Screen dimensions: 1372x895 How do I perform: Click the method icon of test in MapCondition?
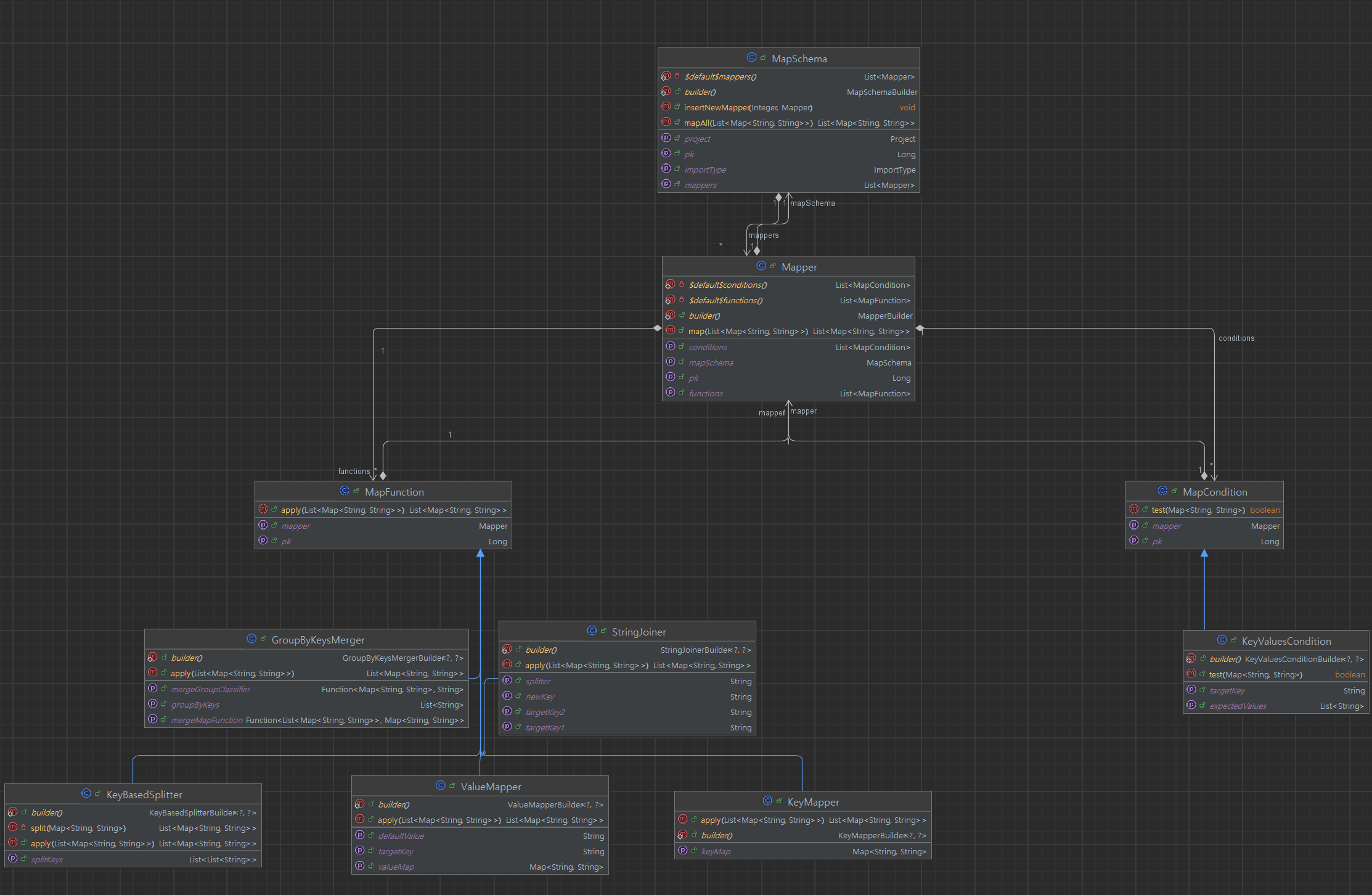pos(1134,510)
